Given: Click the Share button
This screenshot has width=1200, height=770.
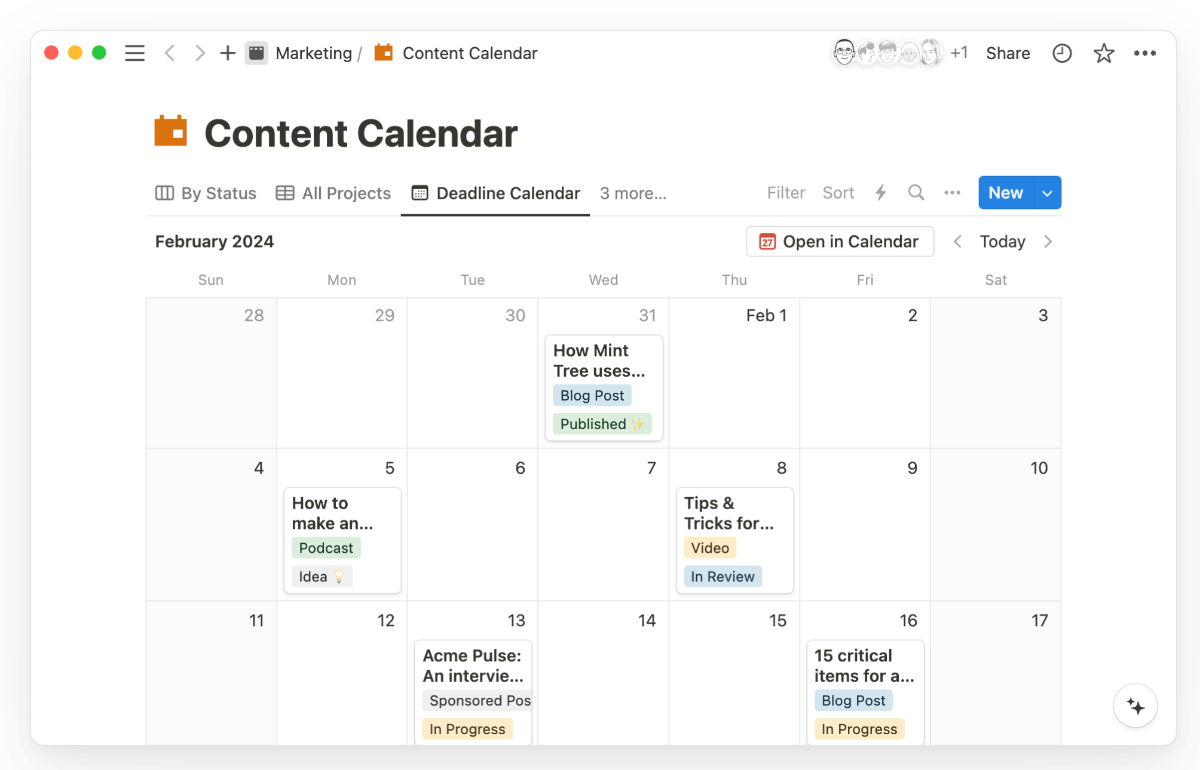Looking at the screenshot, I should coord(1008,53).
